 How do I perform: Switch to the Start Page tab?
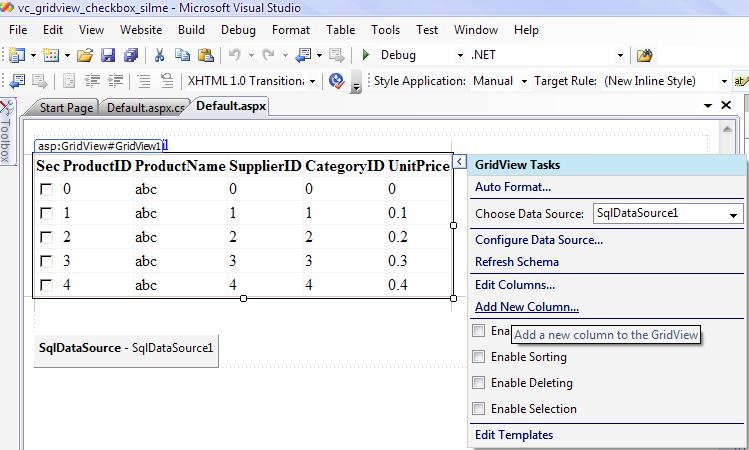[66, 108]
